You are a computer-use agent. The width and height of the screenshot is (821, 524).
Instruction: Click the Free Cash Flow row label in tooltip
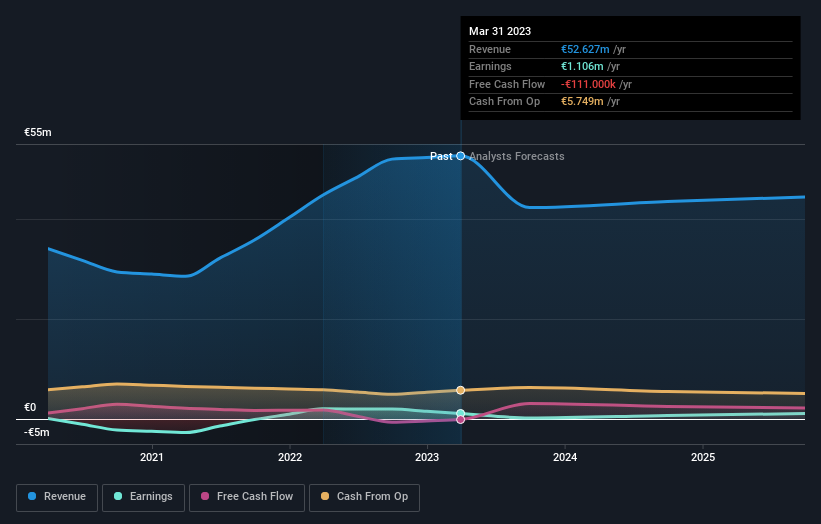(507, 84)
